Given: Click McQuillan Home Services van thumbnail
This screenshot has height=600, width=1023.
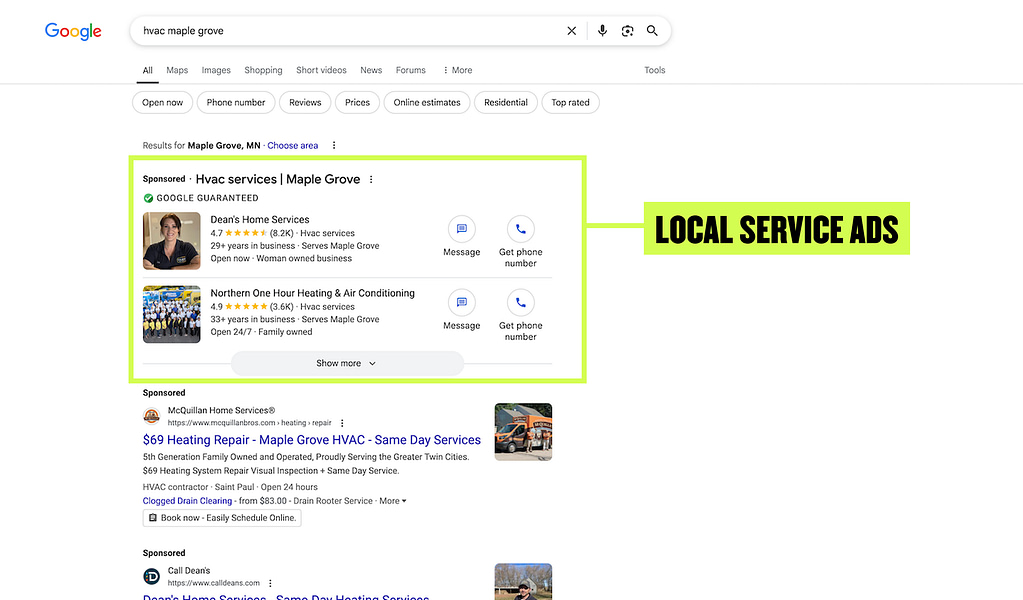Looking at the screenshot, I should pos(522,432).
